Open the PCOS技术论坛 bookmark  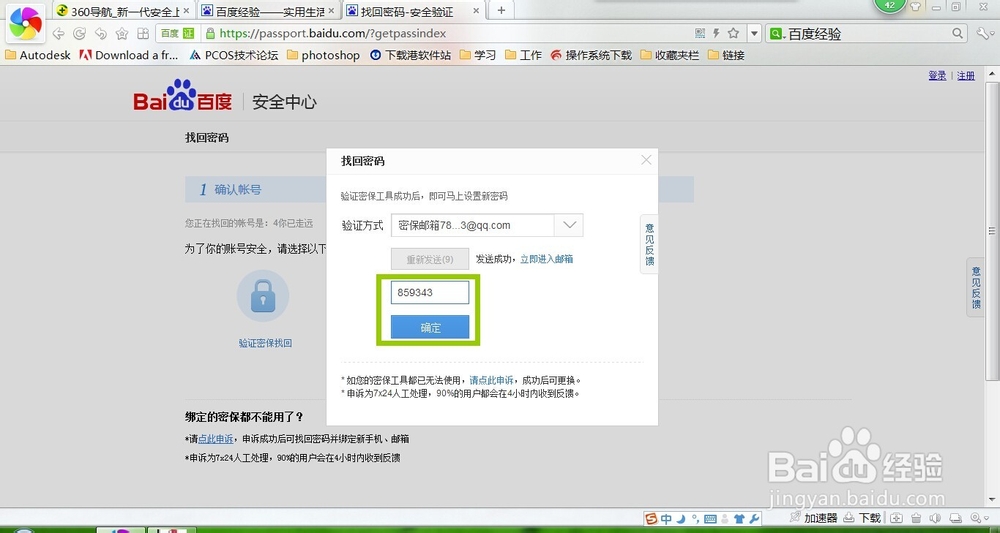[x=234, y=55]
